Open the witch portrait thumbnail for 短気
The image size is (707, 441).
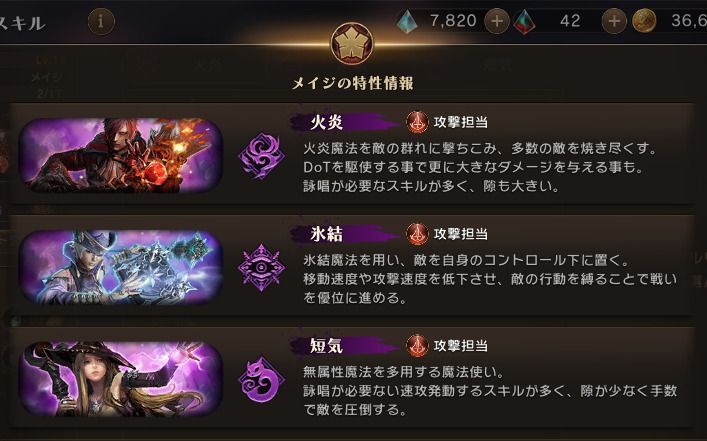[x=120, y=379]
